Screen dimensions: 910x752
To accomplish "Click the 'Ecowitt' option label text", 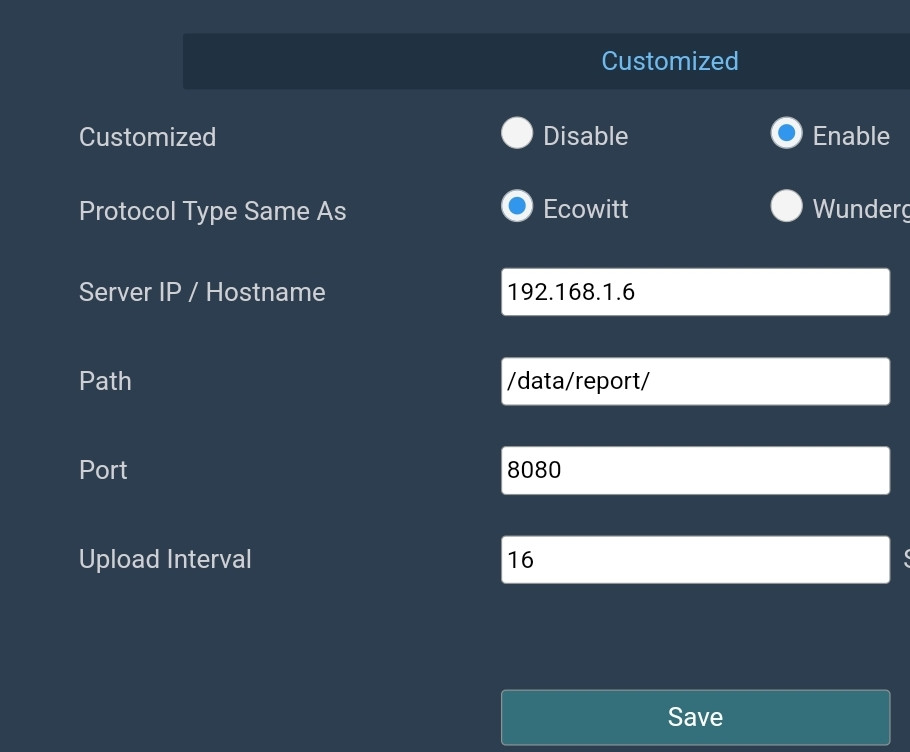I will click(x=585, y=209).
